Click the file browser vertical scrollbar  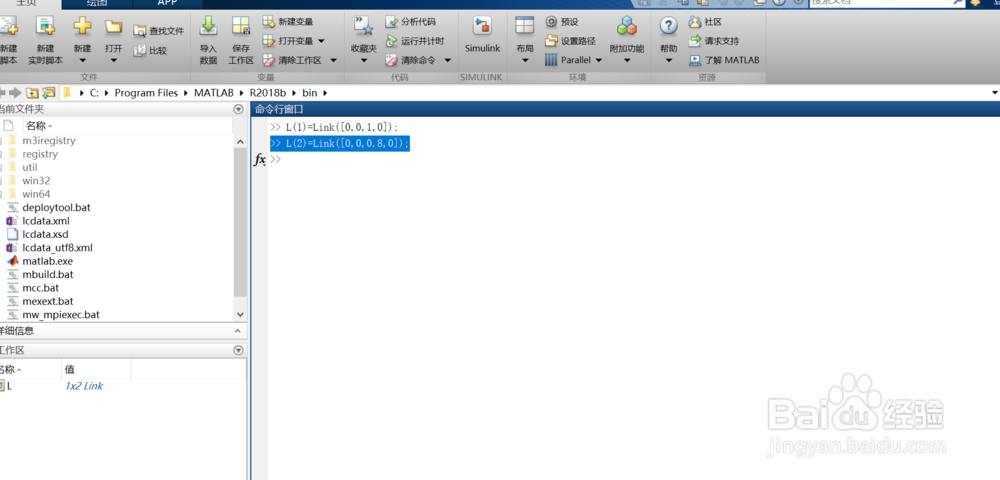click(x=240, y=222)
